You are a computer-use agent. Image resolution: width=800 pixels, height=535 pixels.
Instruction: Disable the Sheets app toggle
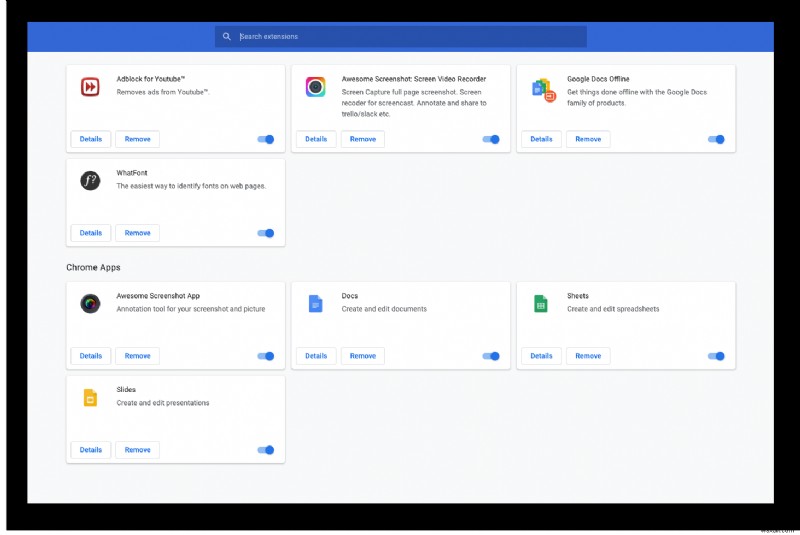coord(716,356)
